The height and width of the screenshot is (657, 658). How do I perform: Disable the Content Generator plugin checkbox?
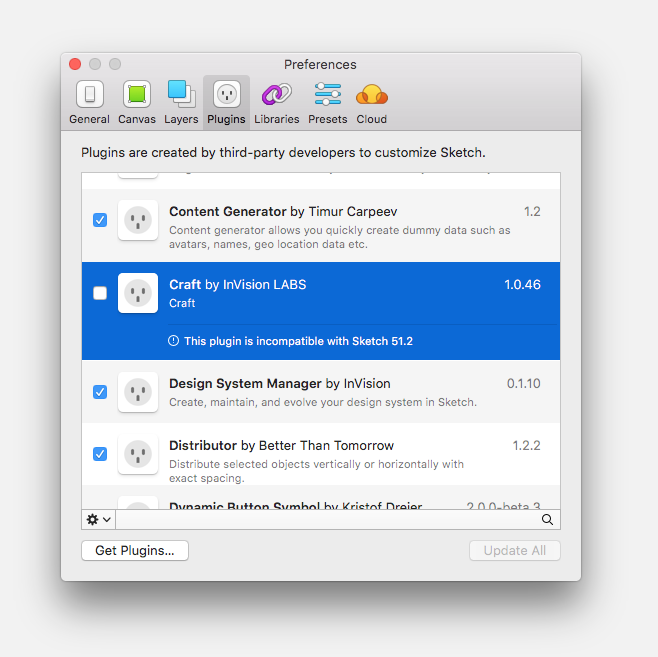click(100, 220)
